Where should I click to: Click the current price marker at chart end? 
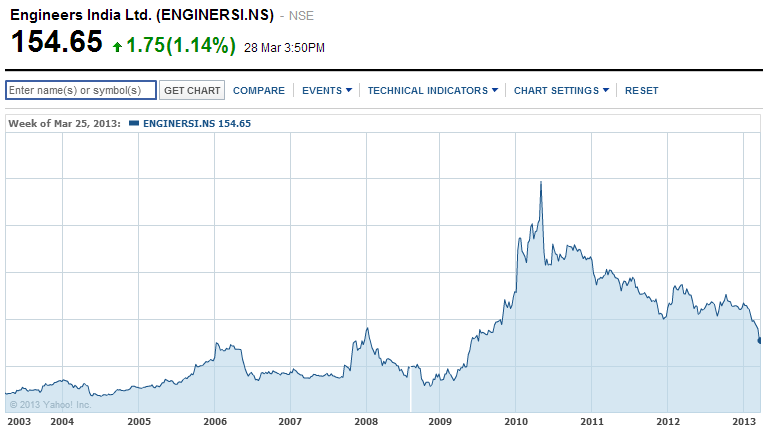760,341
